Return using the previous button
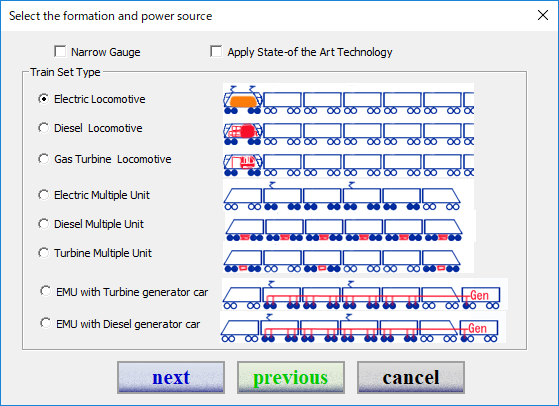This screenshot has width=559, height=406. (x=291, y=377)
